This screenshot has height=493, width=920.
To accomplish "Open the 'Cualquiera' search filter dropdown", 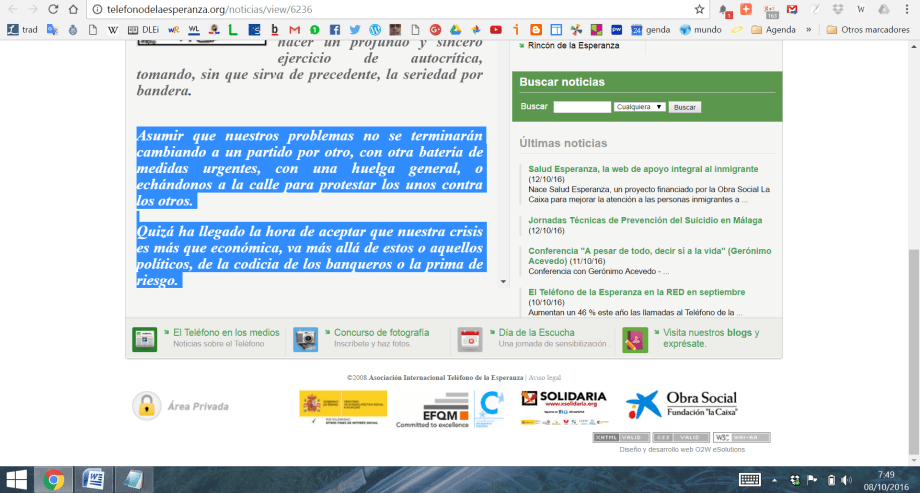I will click(640, 107).
